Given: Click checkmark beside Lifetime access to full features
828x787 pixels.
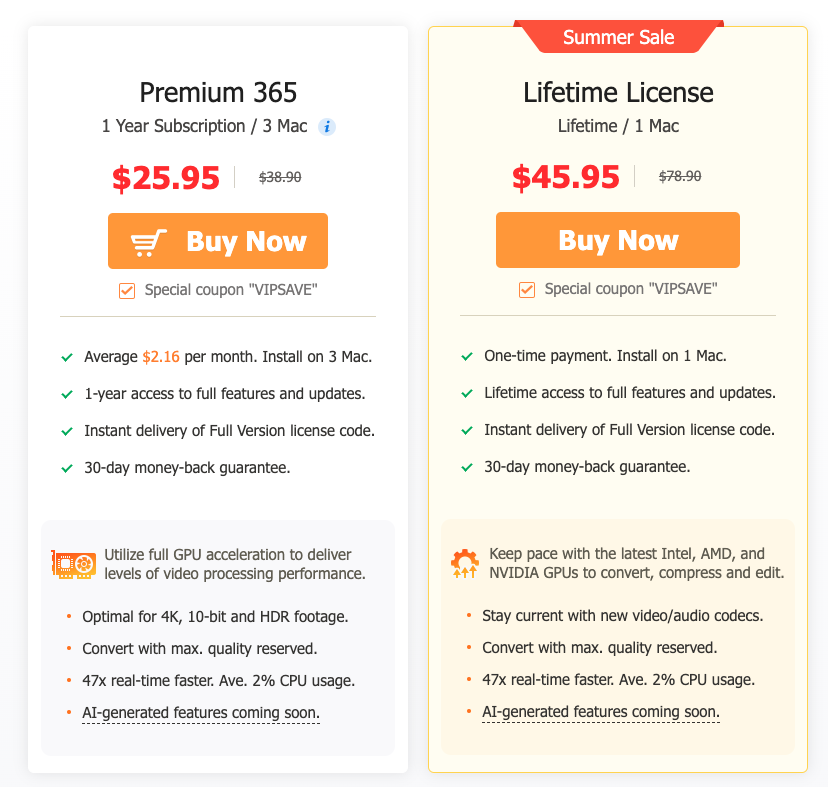Looking at the screenshot, I should pyautogui.click(x=467, y=394).
